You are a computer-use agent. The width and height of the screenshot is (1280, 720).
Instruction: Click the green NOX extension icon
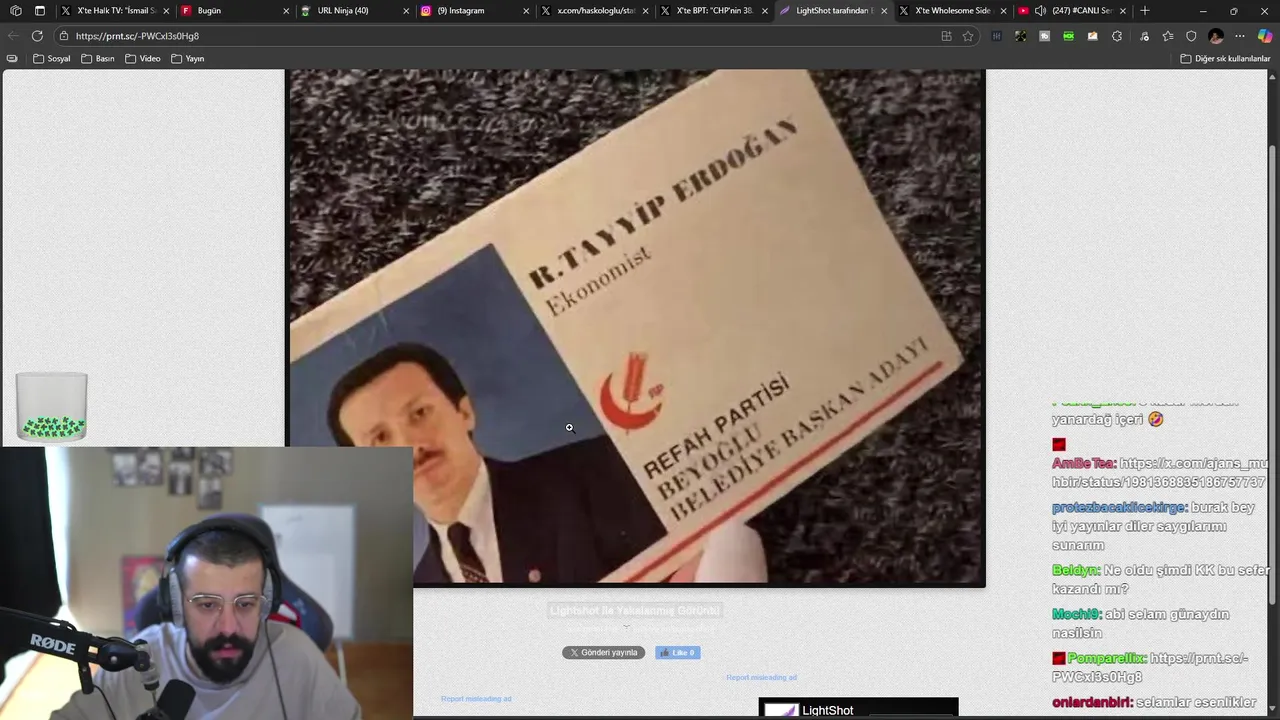click(x=1068, y=36)
